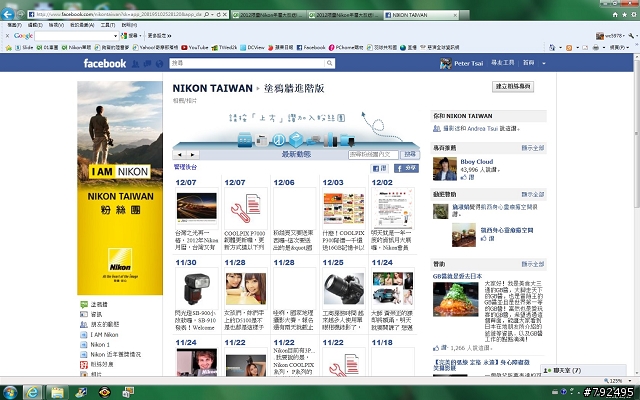Screen dimensions: 640x400
Task: Open DCView bookmark in favorites bar
Action: point(252,47)
